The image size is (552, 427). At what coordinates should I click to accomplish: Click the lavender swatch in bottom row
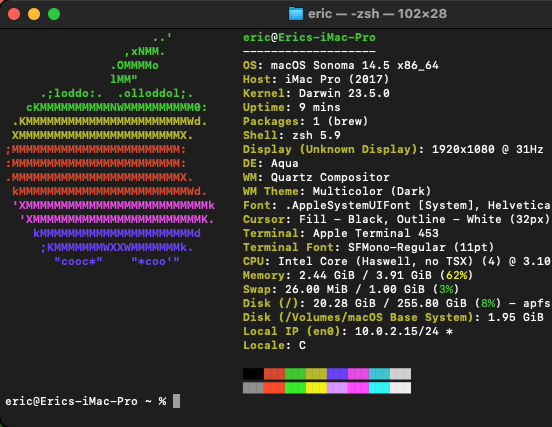337,388
